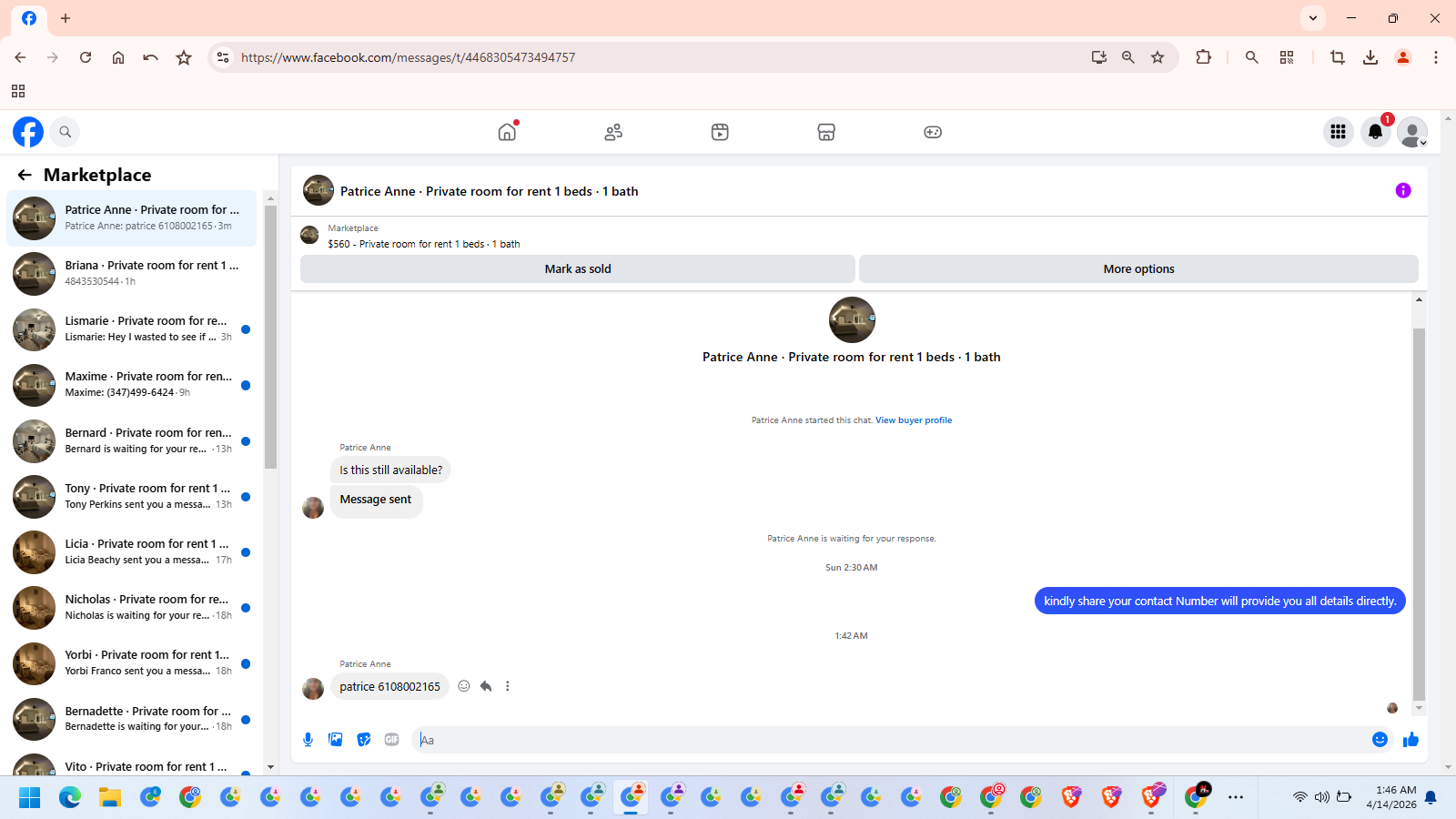The width and height of the screenshot is (1456, 819).
Task: Click the message input field Aa
Action: 892,740
